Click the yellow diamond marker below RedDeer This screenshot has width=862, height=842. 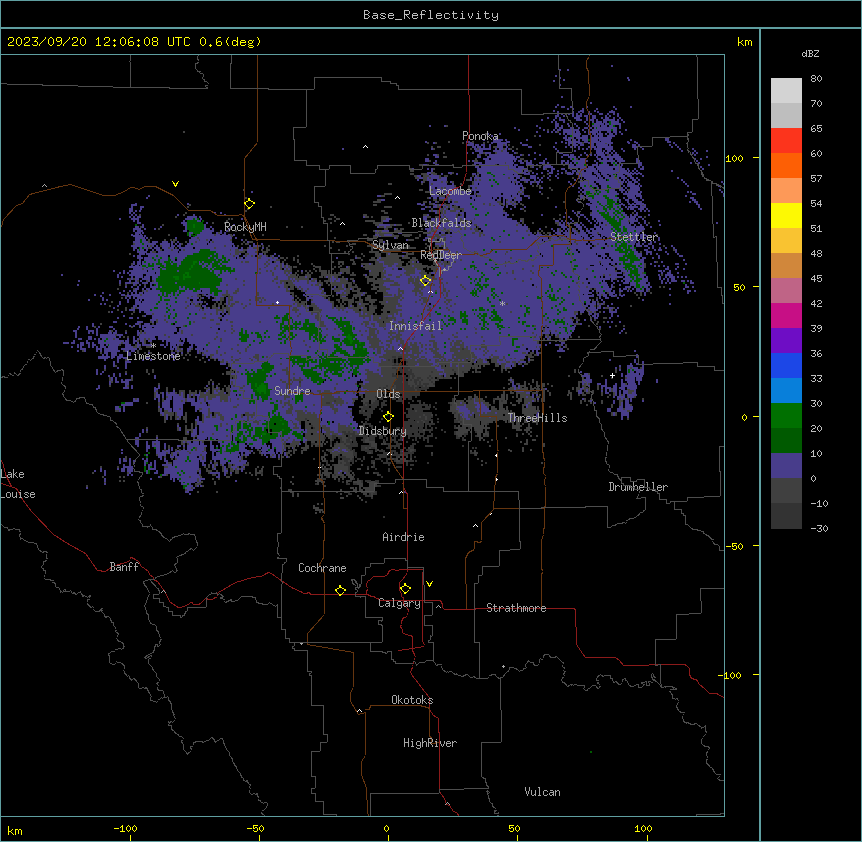[426, 281]
